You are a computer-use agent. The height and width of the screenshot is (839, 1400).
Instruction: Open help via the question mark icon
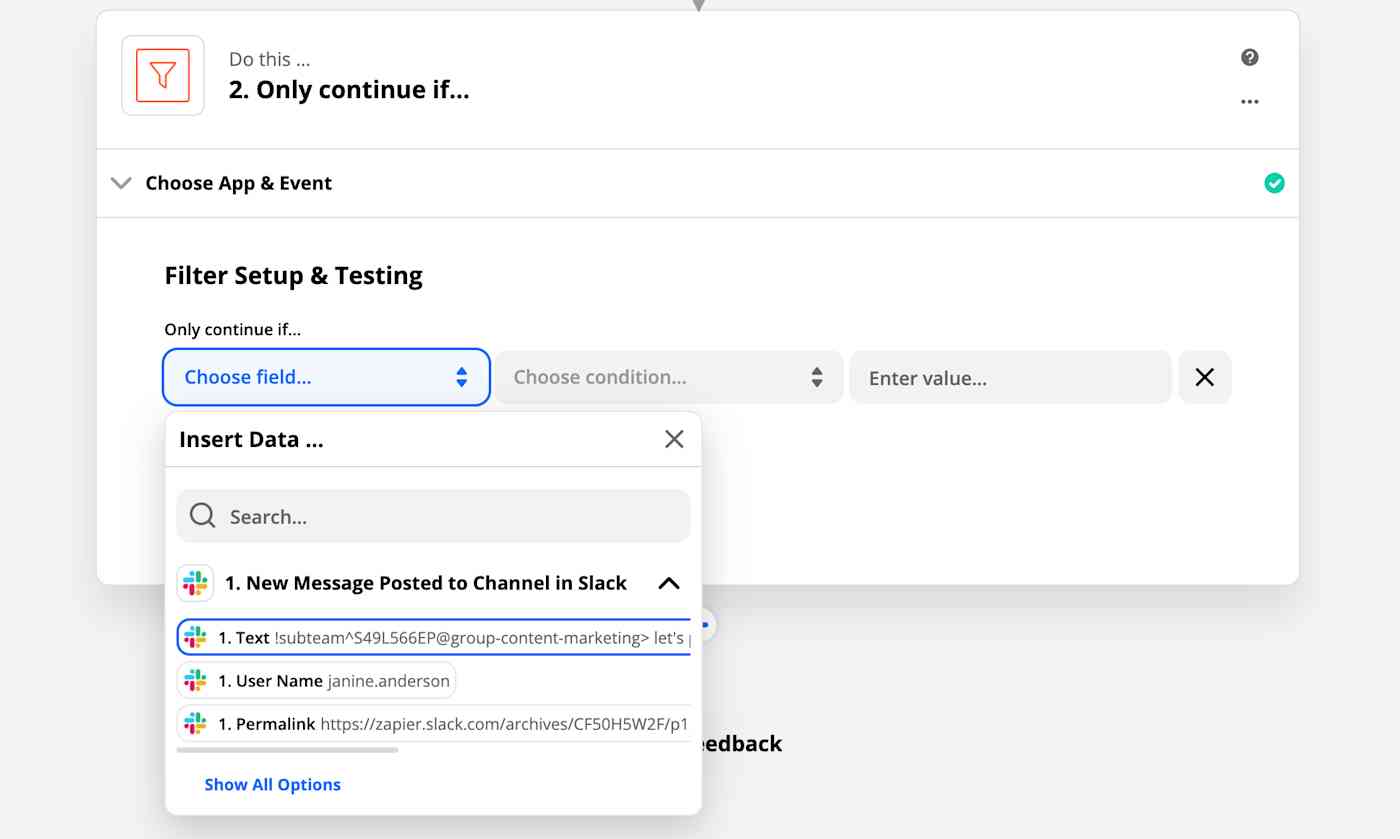[x=1249, y=57]
